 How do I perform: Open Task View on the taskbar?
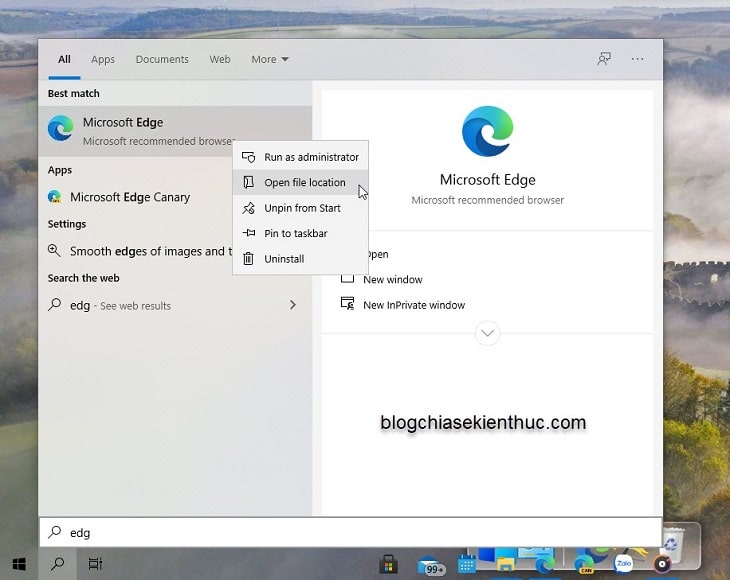[x=95, y=564]
